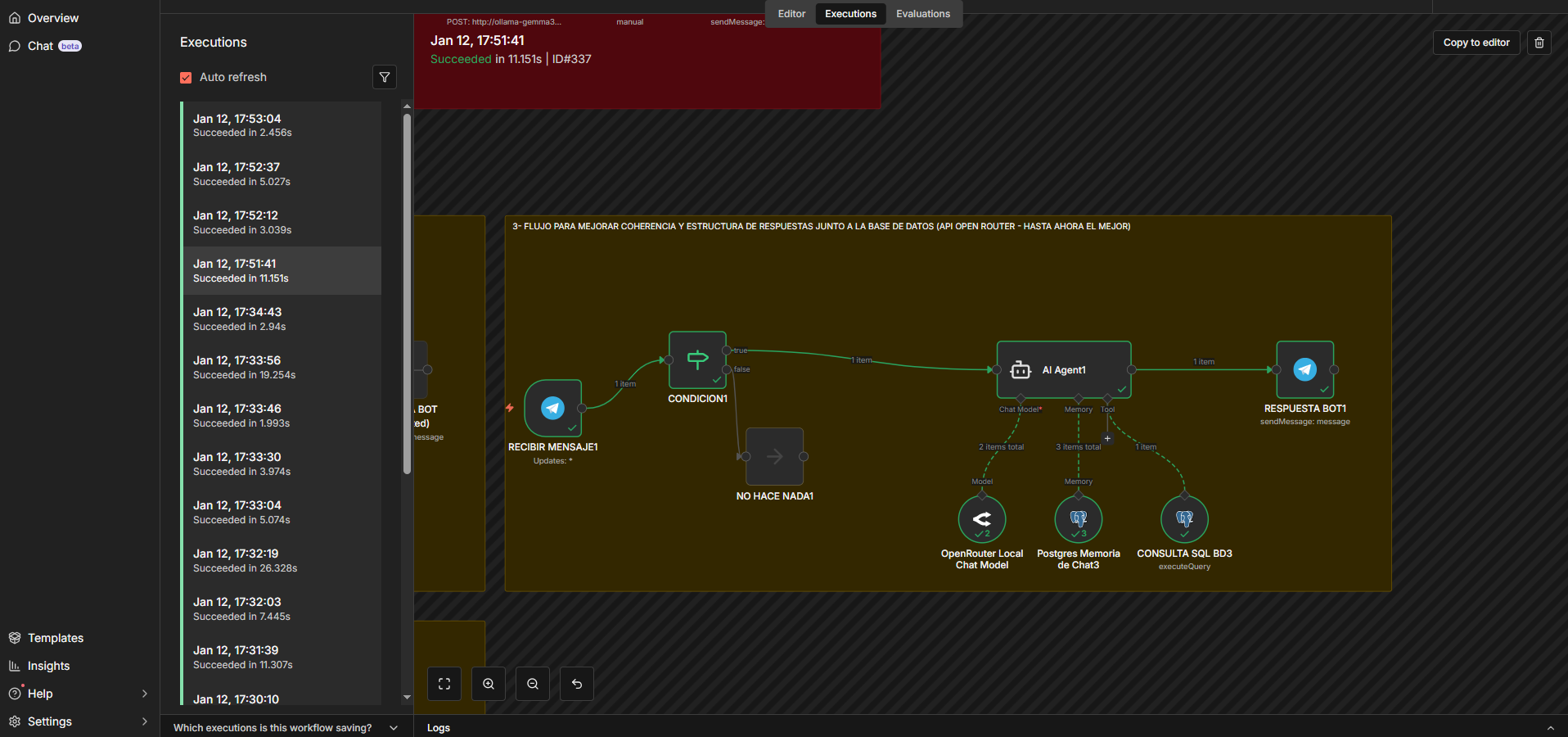Fit workflow to view icon
The height and width of the screenshot is (737, 1568).
(444, 684)
